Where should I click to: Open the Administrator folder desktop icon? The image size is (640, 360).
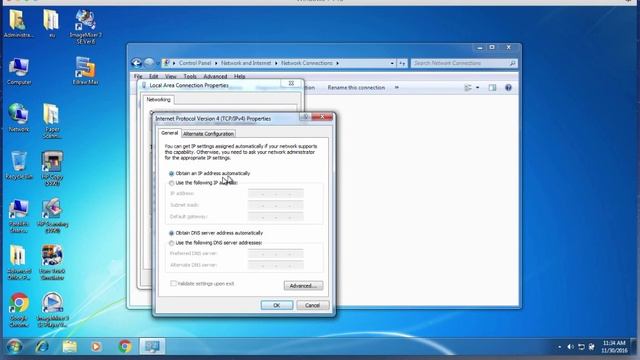18,24
